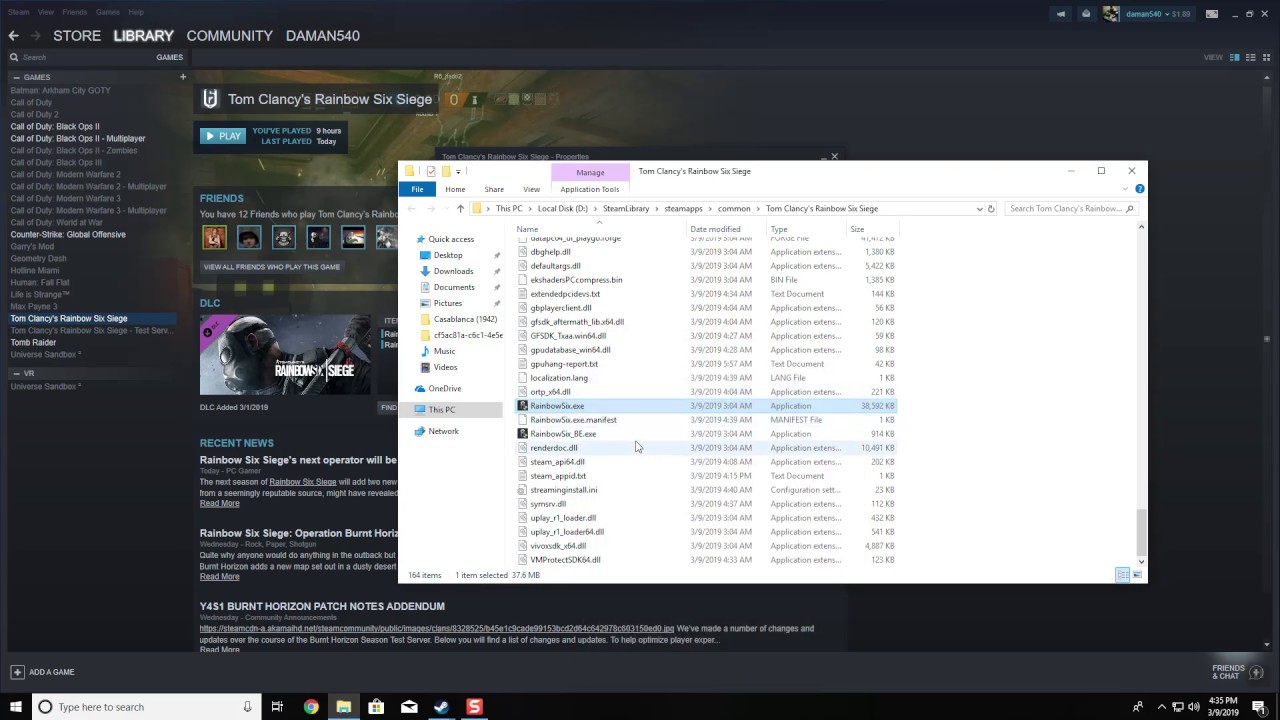Select Steam library detail view icon
Viewport: 1280px width, 720px height.
1235,57
